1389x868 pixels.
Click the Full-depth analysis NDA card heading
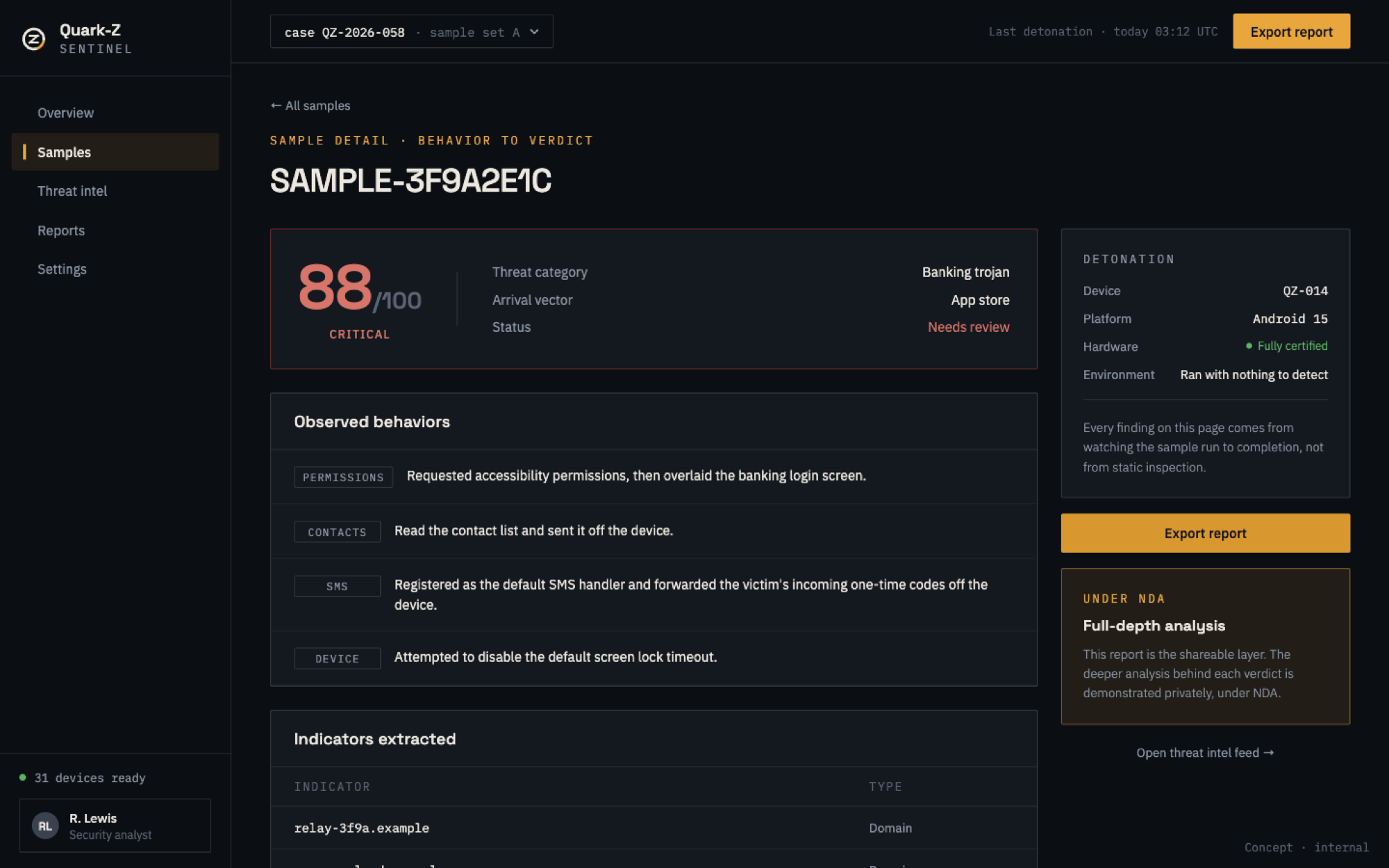point(1154,626)
